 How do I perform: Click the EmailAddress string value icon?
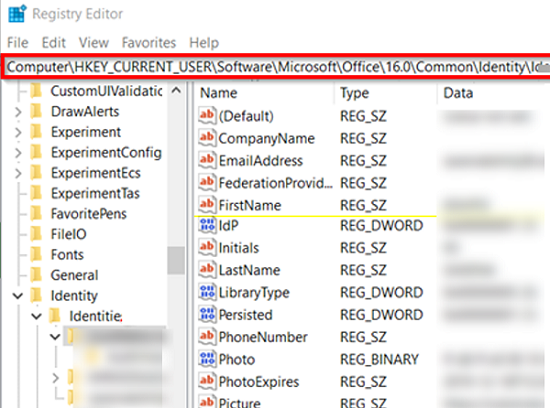[x=207, y=160]
